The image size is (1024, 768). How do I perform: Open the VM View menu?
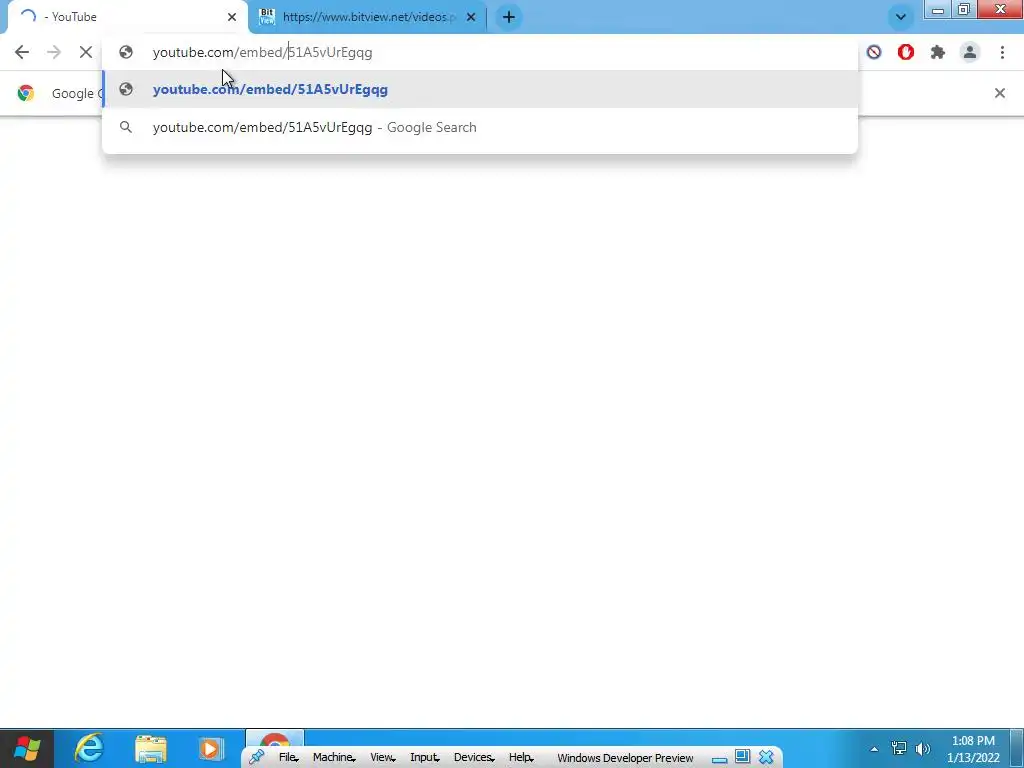point(383,758)
